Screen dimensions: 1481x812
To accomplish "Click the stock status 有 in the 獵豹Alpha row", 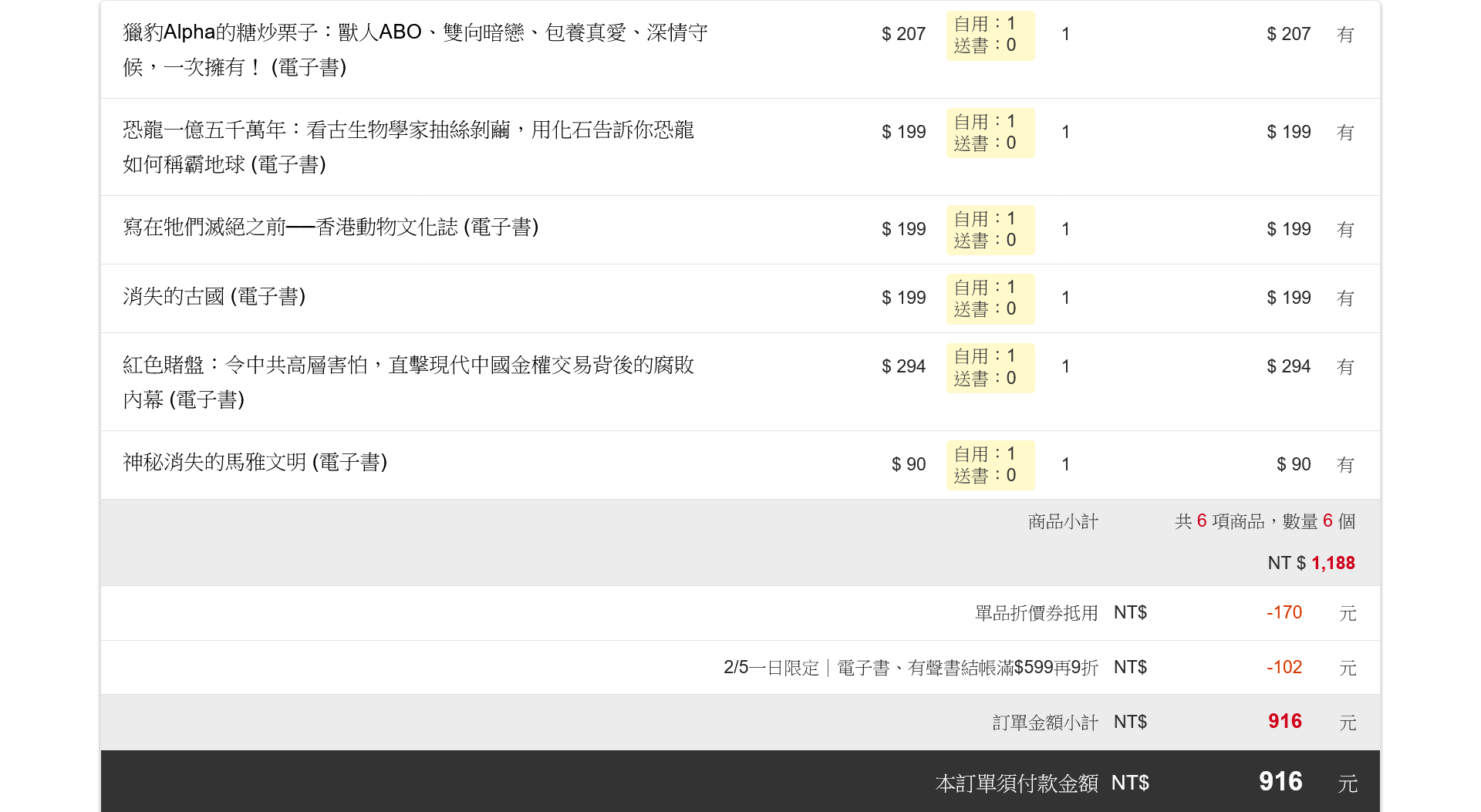I will (x=1345, y=35).
